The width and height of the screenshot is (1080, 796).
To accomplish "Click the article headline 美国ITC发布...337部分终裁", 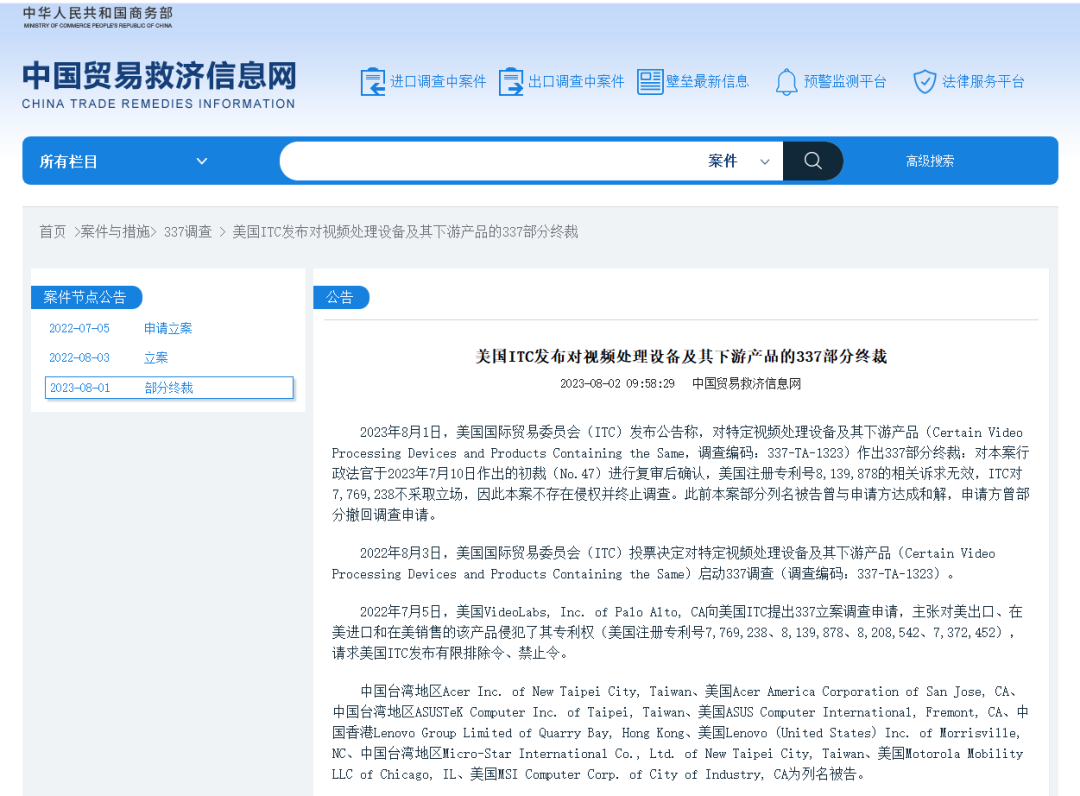I will pyautogui.click(x=681, y=356).
